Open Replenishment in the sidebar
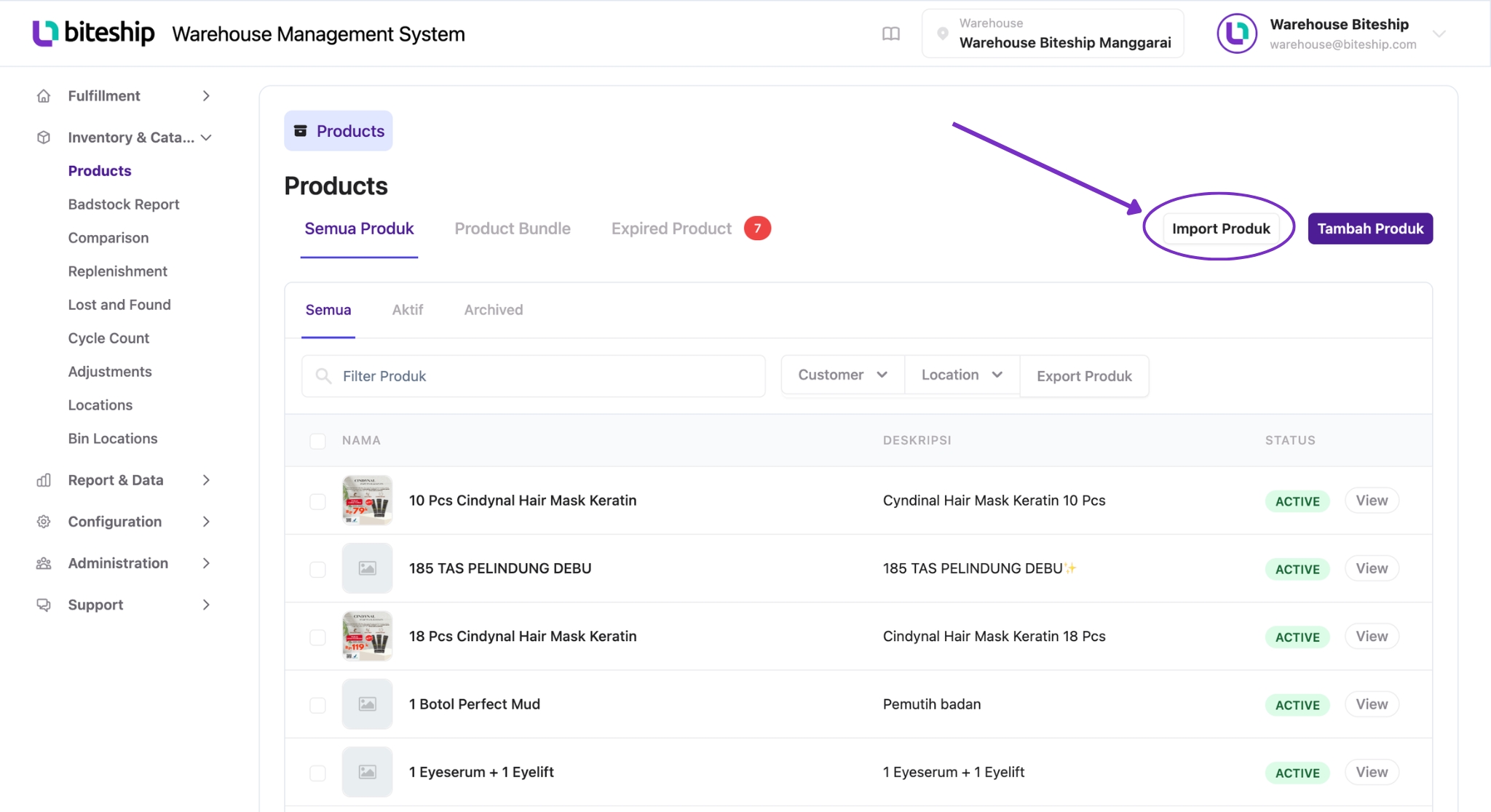This screenshot has width=1491, height=812. point(118,271)
